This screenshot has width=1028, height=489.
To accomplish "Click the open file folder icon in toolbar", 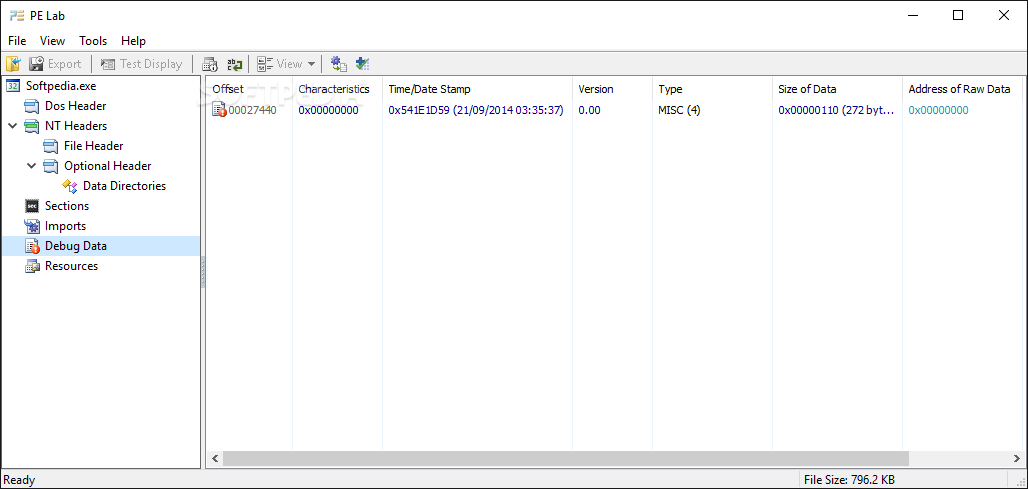I will (x=13, y=64).
